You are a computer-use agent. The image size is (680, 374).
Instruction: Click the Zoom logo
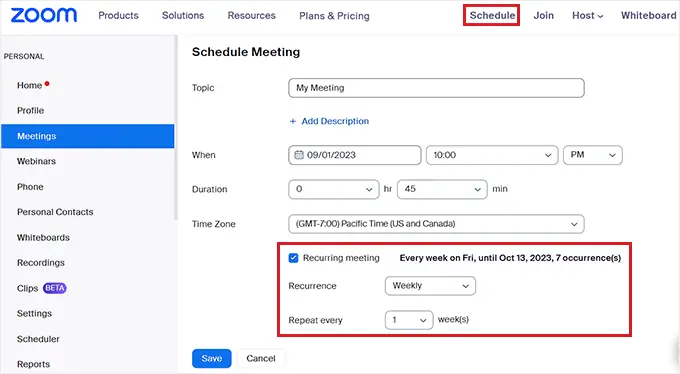click(x=44, y=16)
